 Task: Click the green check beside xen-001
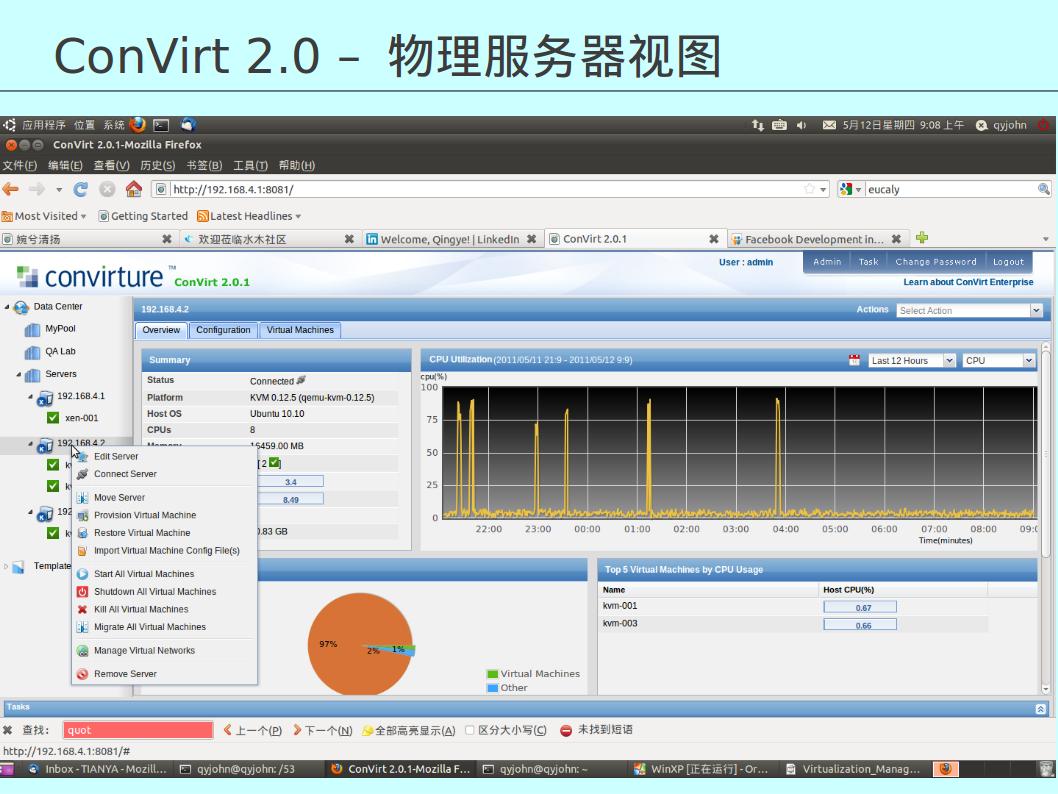(53, 418)
